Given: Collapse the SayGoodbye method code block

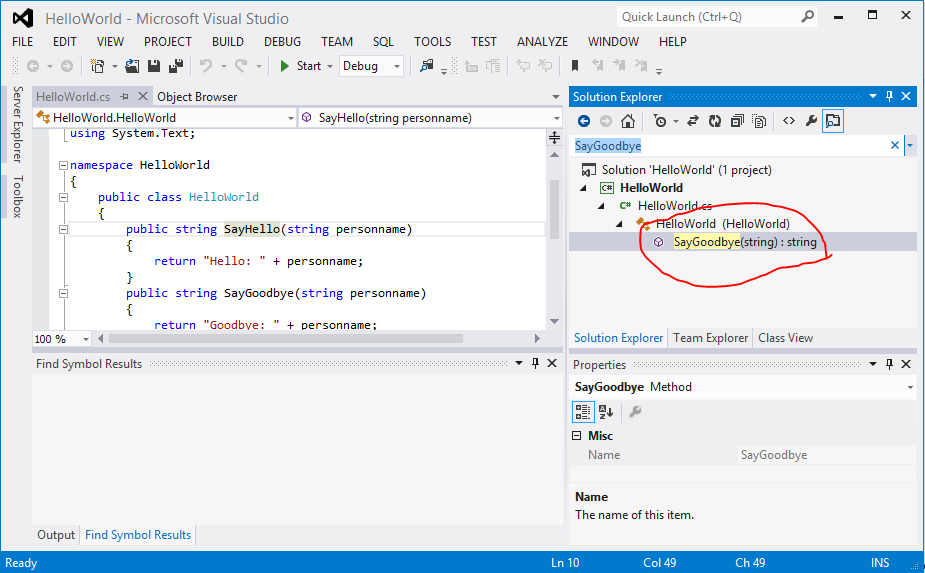Looking at the screenshot, I should 63,293.
